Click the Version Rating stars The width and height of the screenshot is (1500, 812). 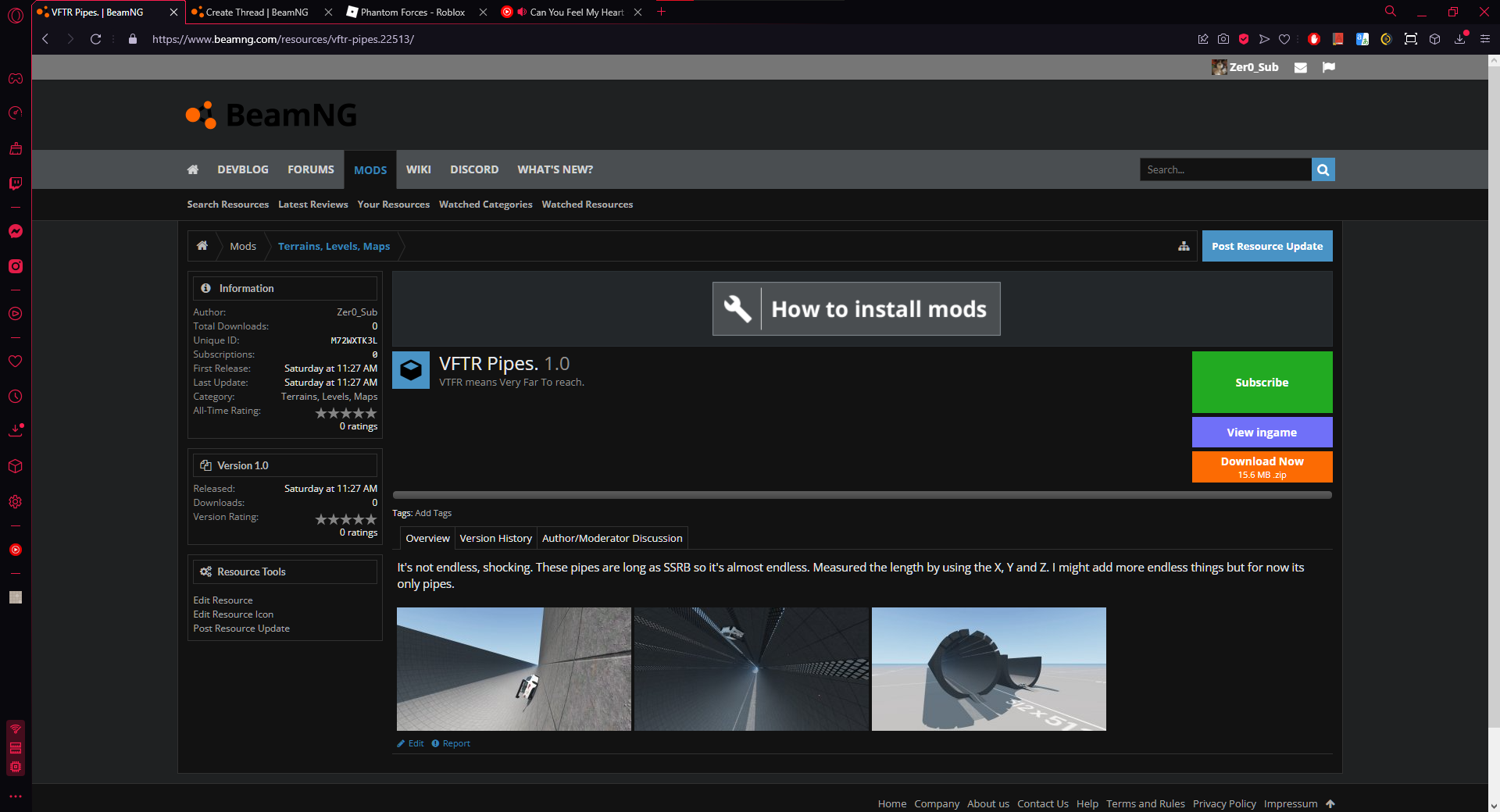click(345, 519)
